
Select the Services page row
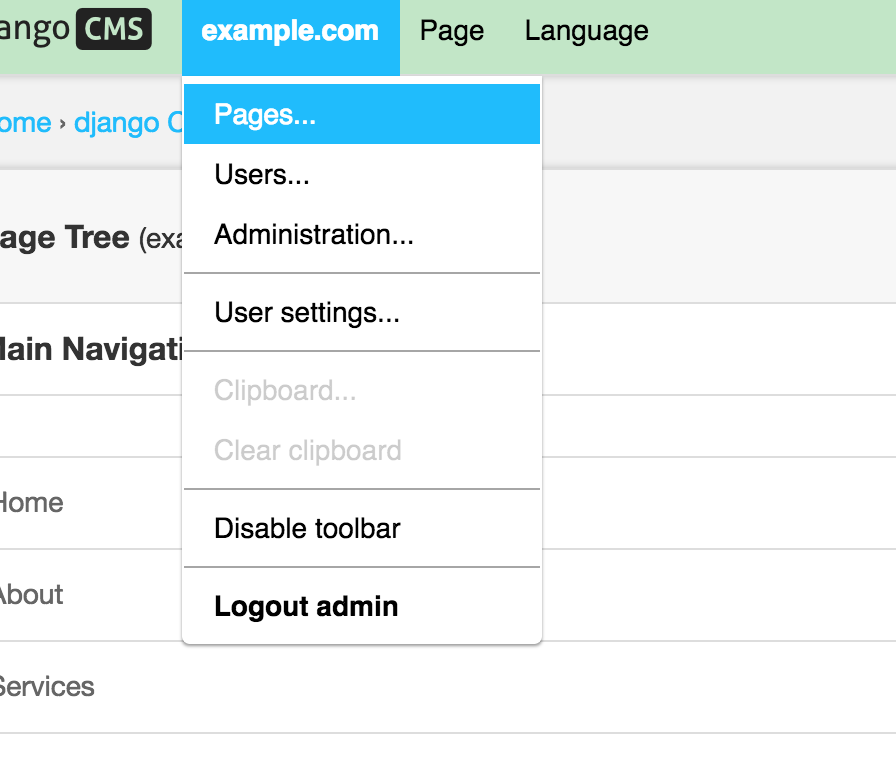[x=46, y=687]
